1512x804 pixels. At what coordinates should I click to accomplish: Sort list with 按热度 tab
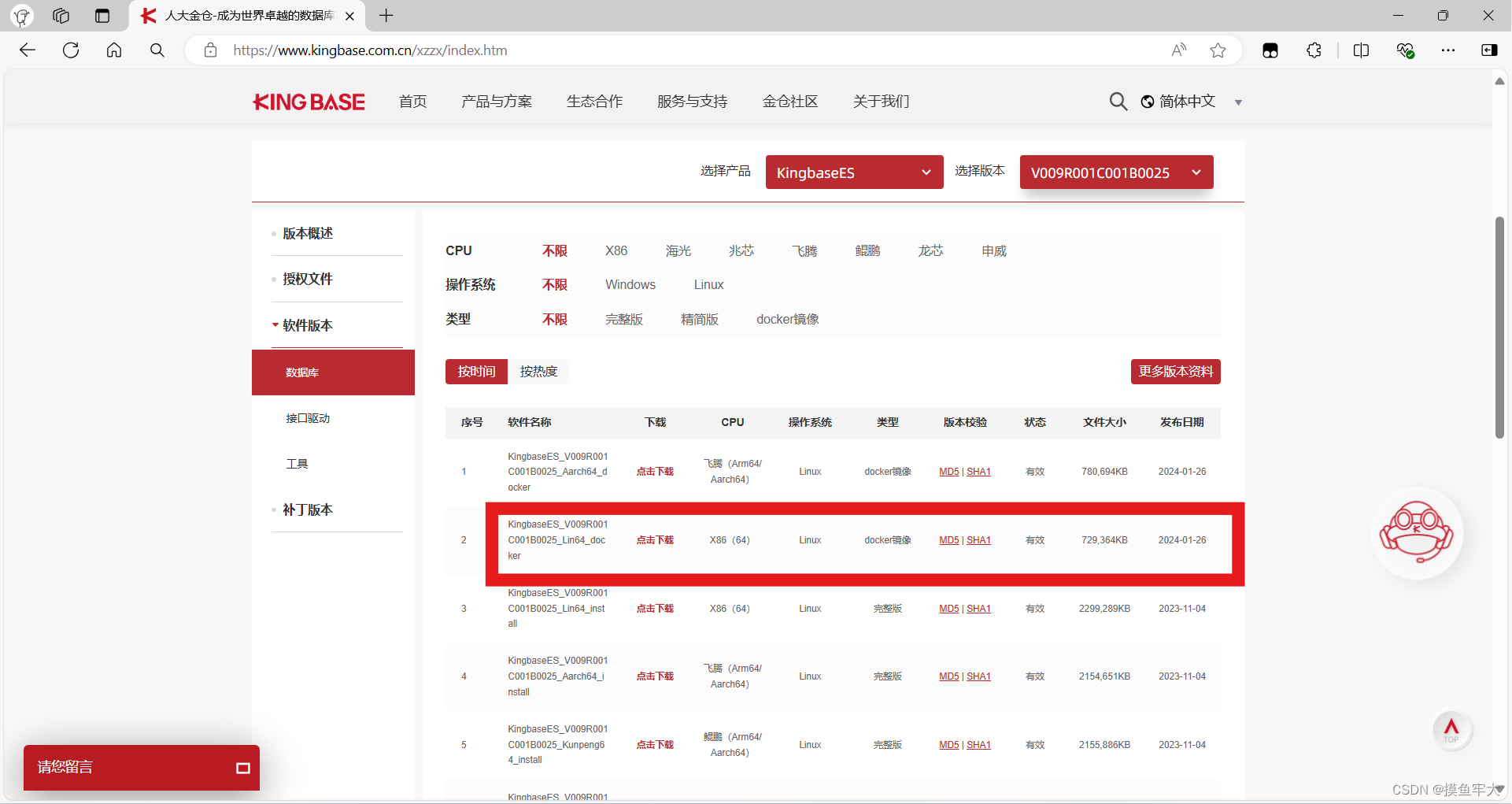[538, 372]
